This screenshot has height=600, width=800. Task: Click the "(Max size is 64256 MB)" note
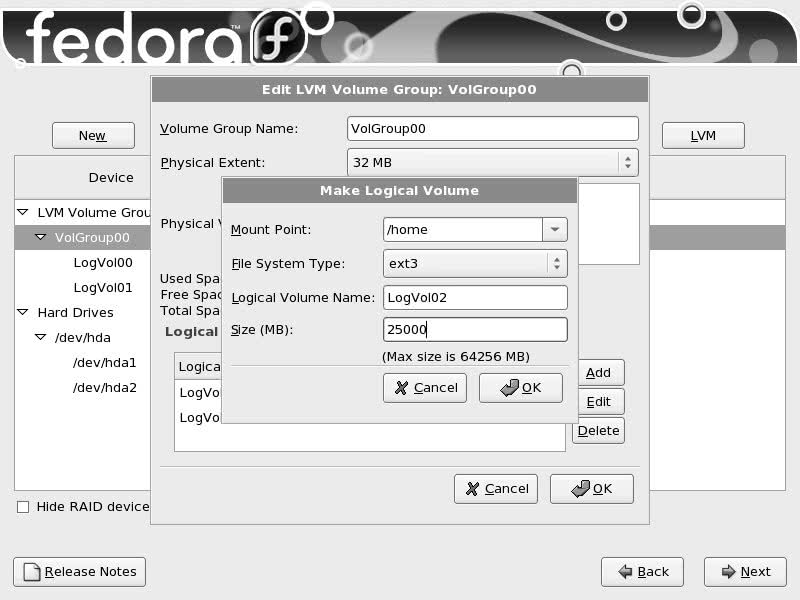[x=456, y=357]
